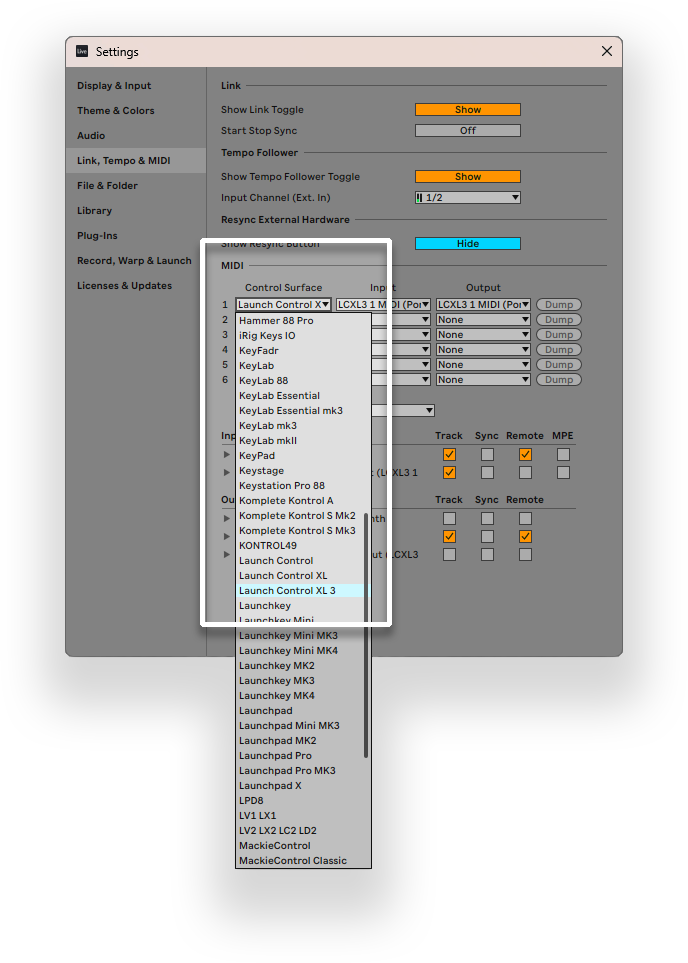The width and height of the screenshot is (688, 963).
Task: Select Launchpad Pro MK3 control surface
Action: [300, 771]
